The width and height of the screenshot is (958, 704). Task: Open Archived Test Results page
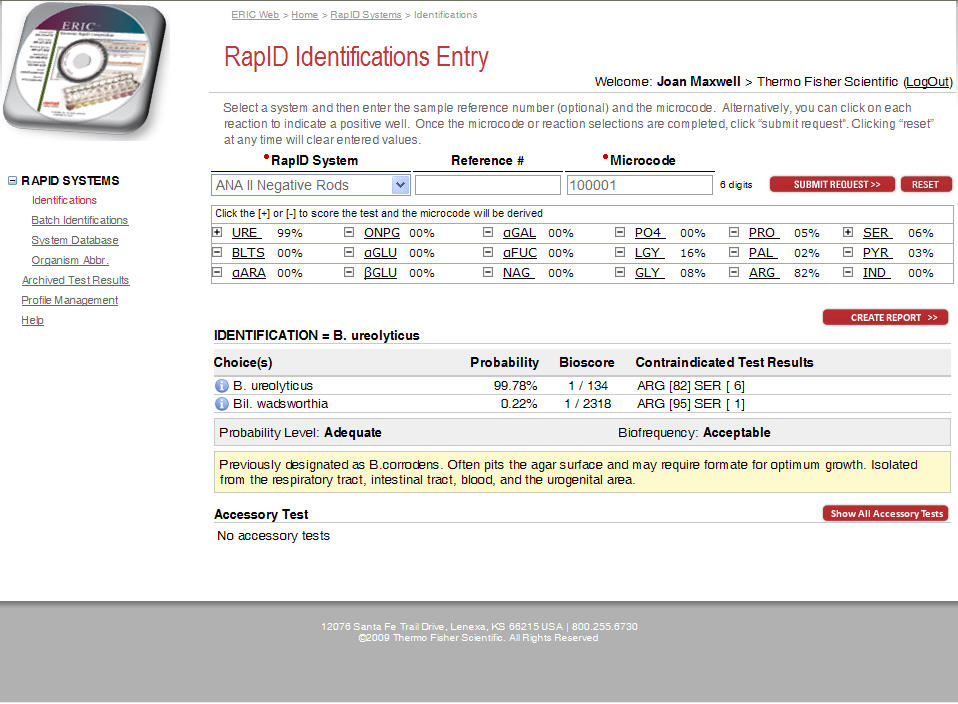(x=75, y=280)
